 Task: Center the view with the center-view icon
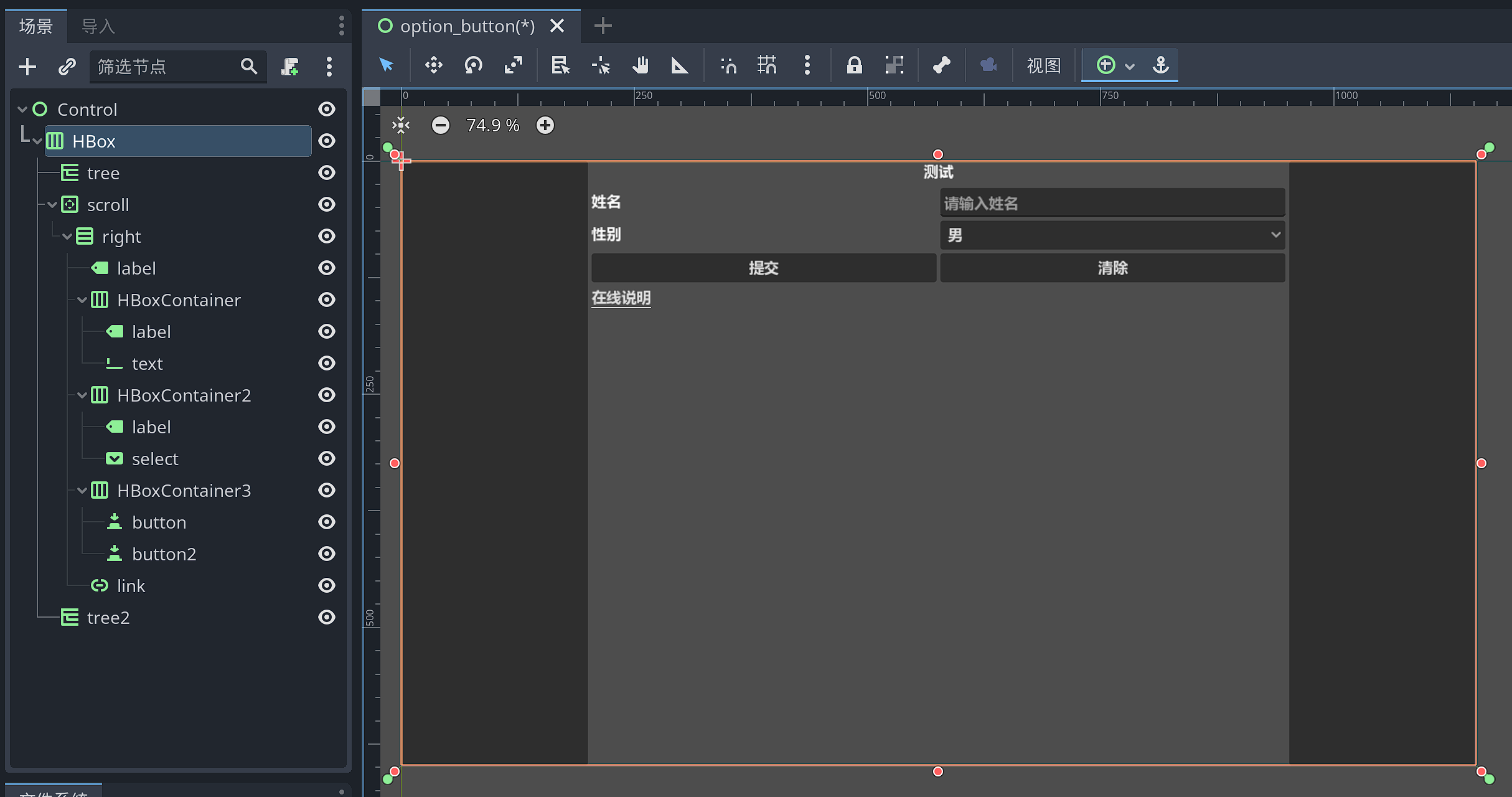pyautogui.click(x=401, y=125)
